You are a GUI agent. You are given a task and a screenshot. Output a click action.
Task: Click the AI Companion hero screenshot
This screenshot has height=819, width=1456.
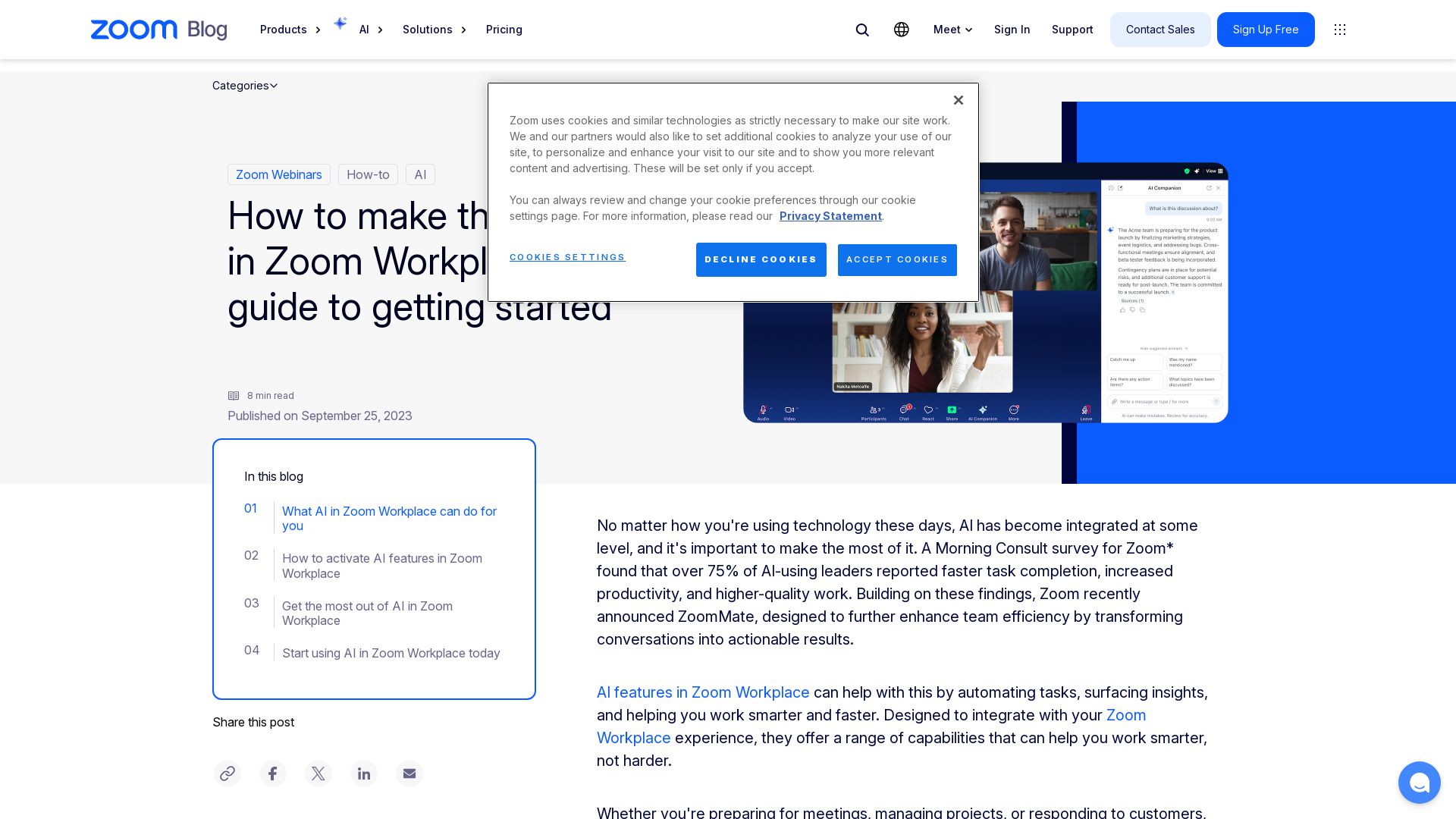click(986, 293)
